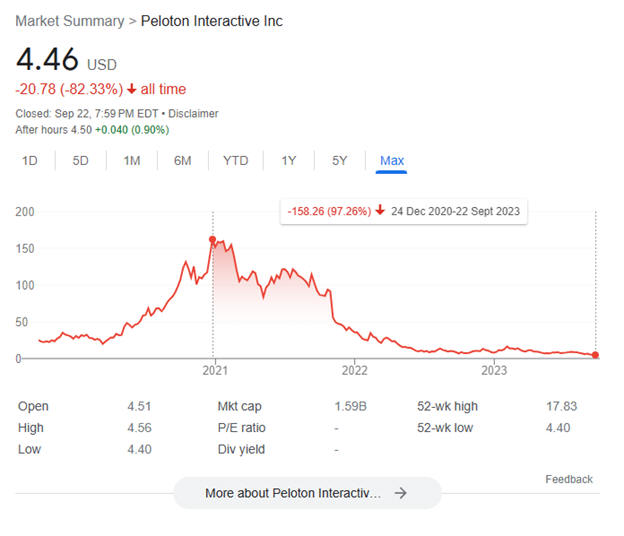This screenshot has height=536, width=624.
Task: Switch to the 5D chart range
Action: coord(81,160)
